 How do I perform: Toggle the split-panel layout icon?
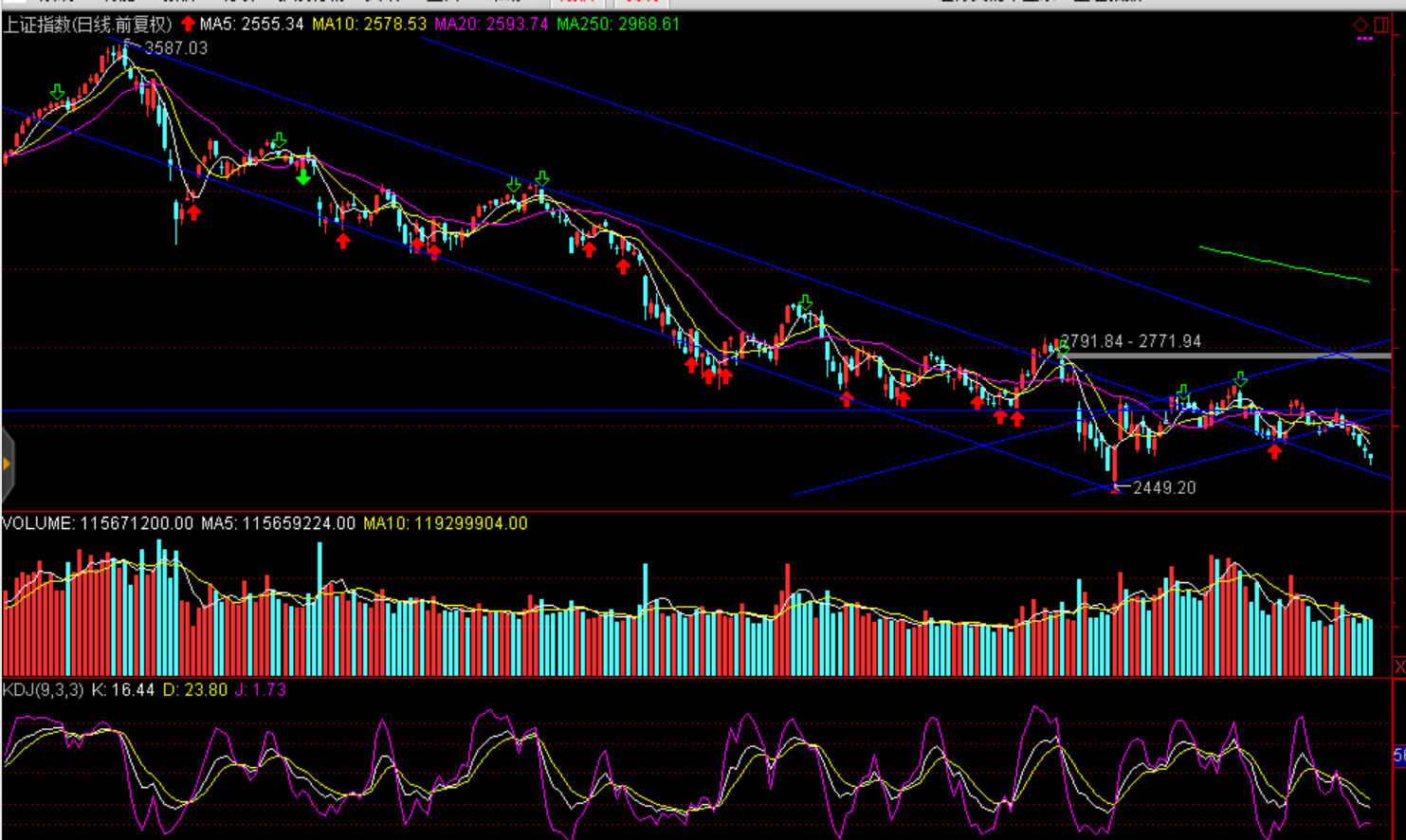(1381, 25)
